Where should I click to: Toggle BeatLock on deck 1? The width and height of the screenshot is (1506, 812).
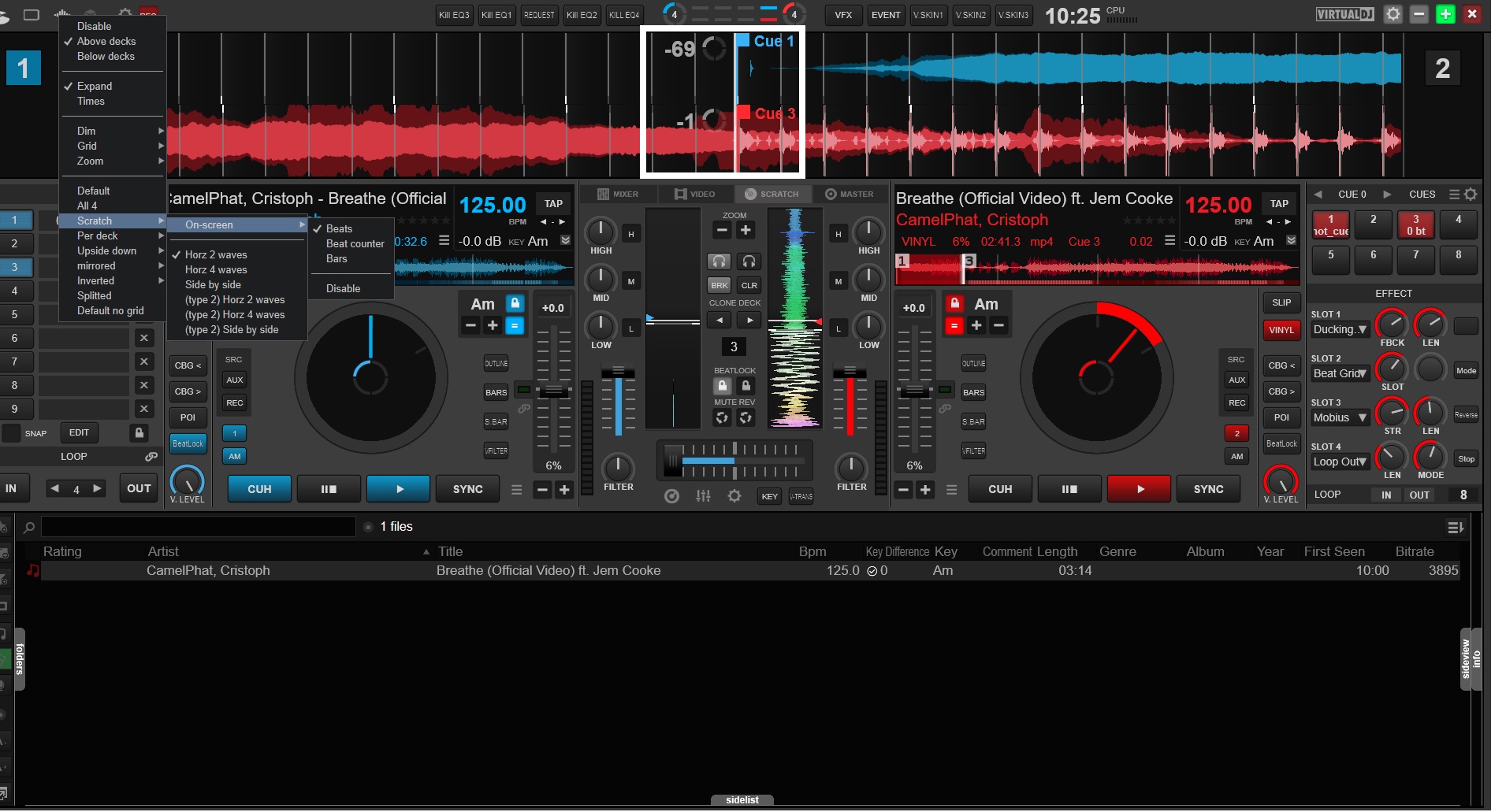pos(188,443)
